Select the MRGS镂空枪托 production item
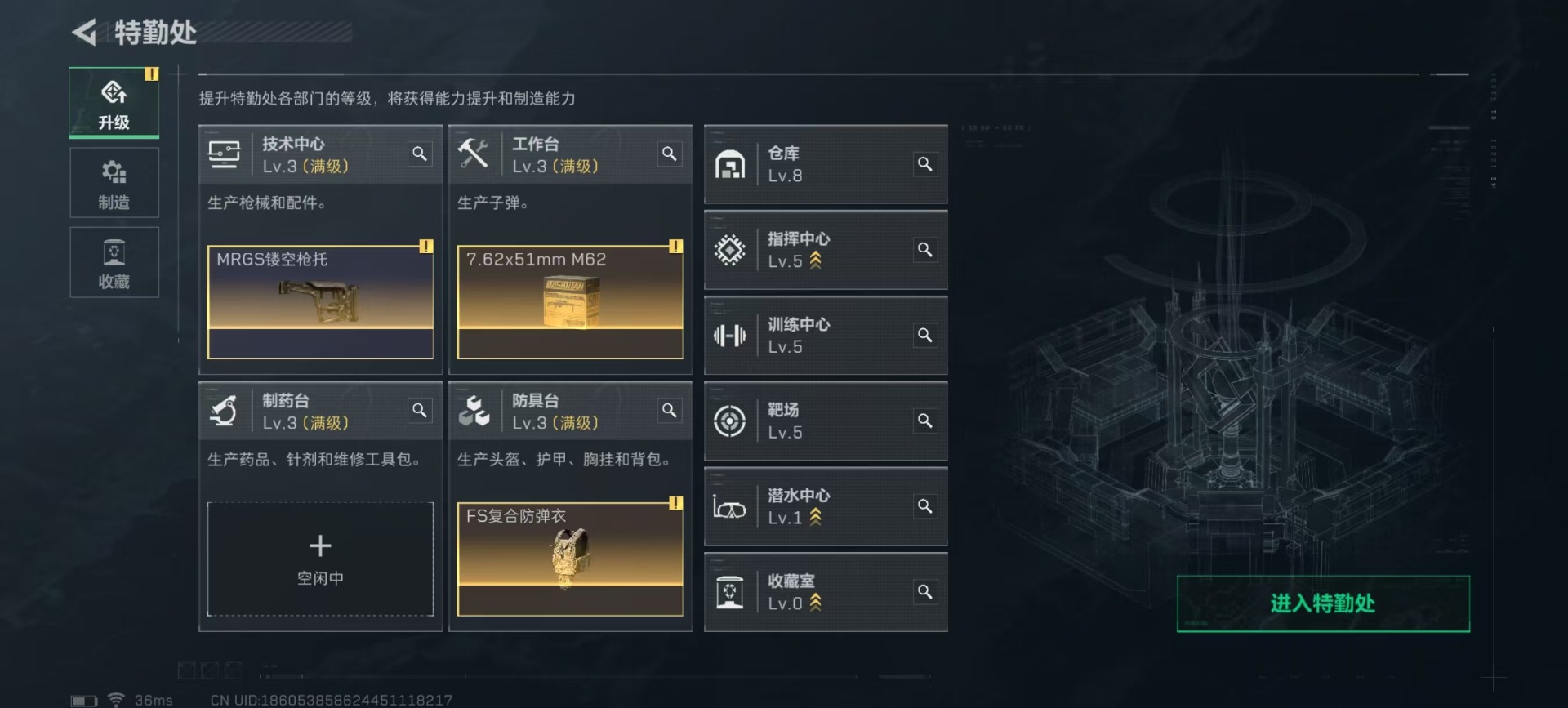The height and width of the screenshot is (708, 1568). coord(320,302)
